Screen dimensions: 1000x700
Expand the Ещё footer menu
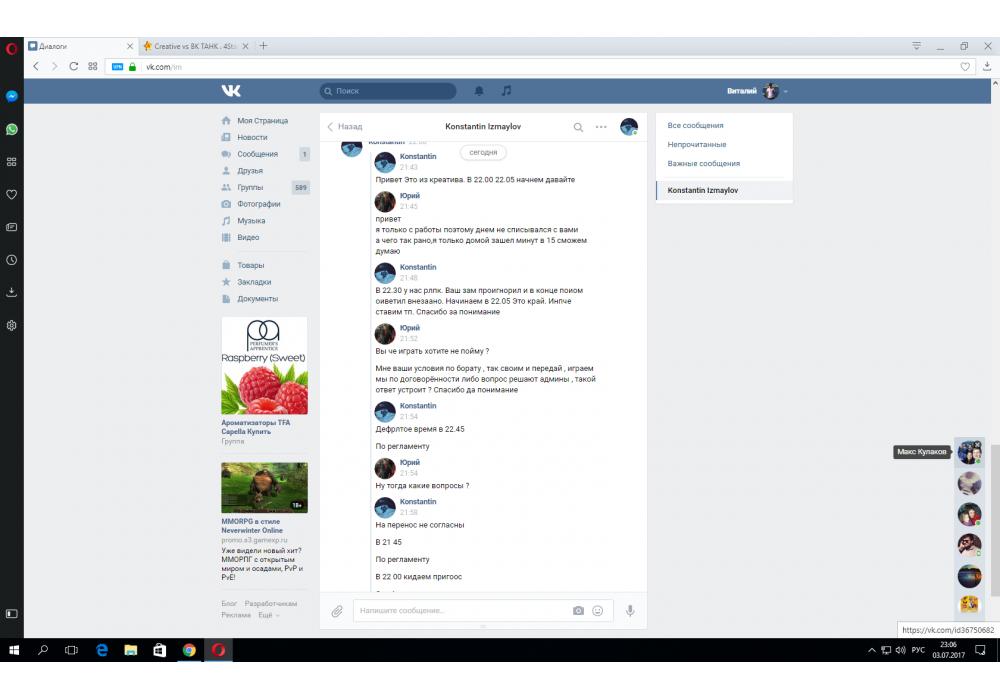268,615
